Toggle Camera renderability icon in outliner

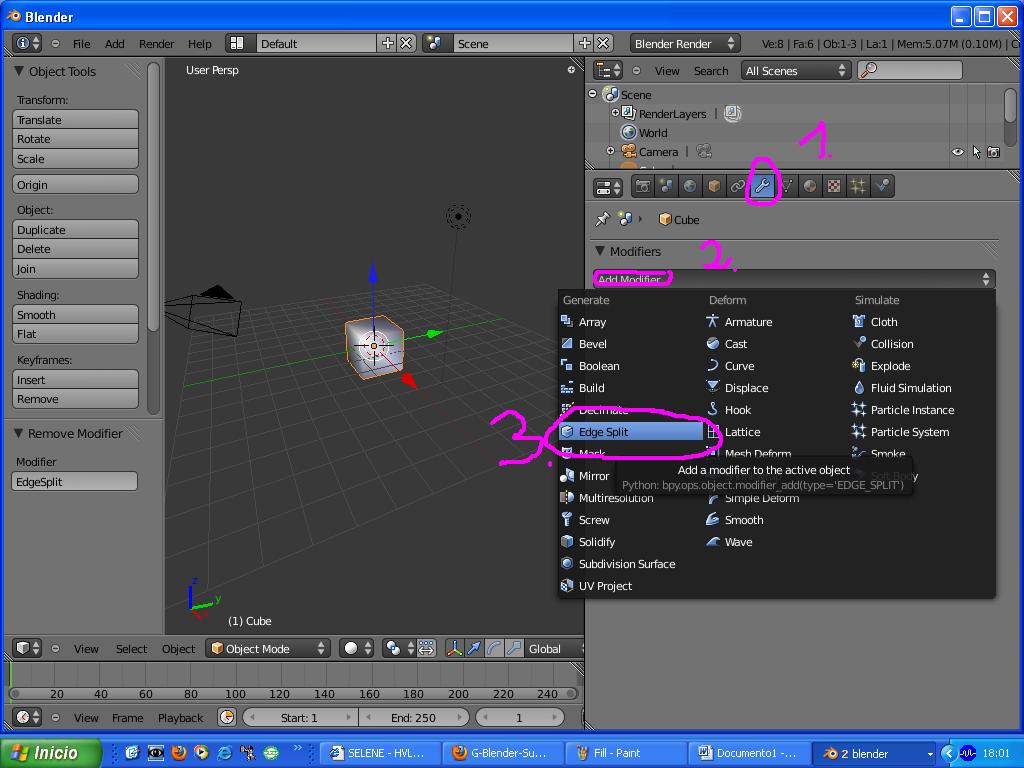point(993,152)
